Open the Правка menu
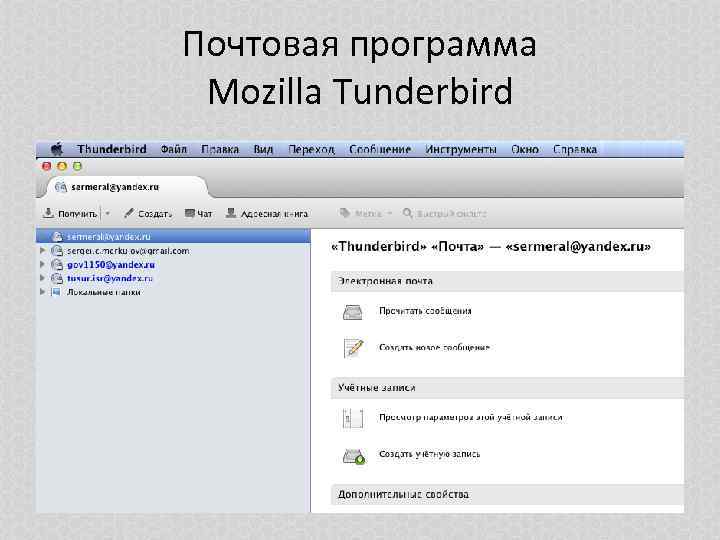Screen dimensions: 720x540 [x=220, y=149]
